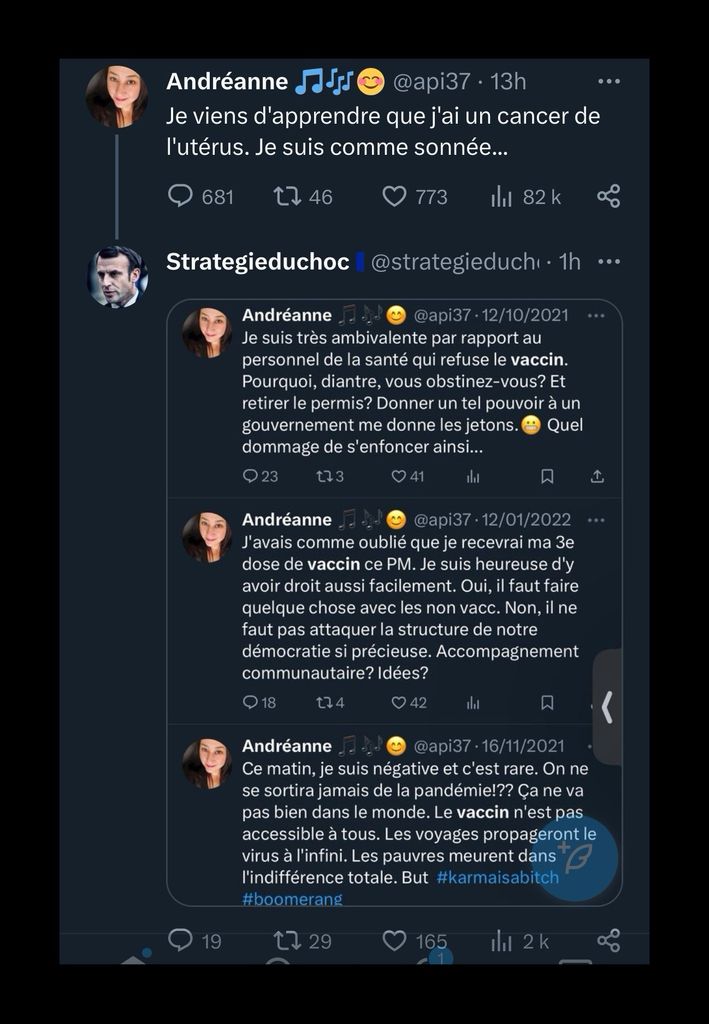Open more options on the 12/10/2021 tweet
This screenshot has height=1024, width=709.
tap(596, 315)
